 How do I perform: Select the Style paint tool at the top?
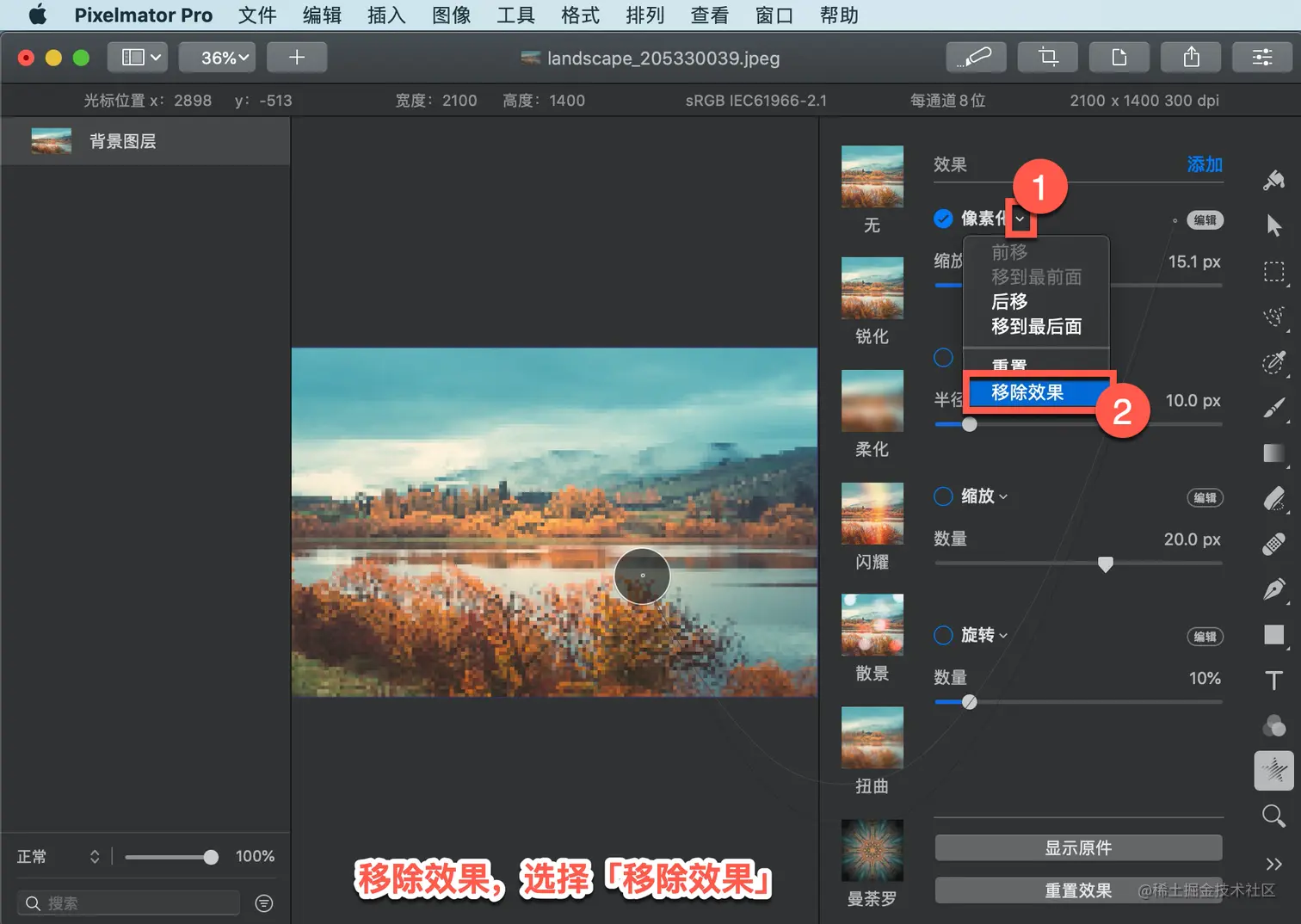(x=1274, y=180)
